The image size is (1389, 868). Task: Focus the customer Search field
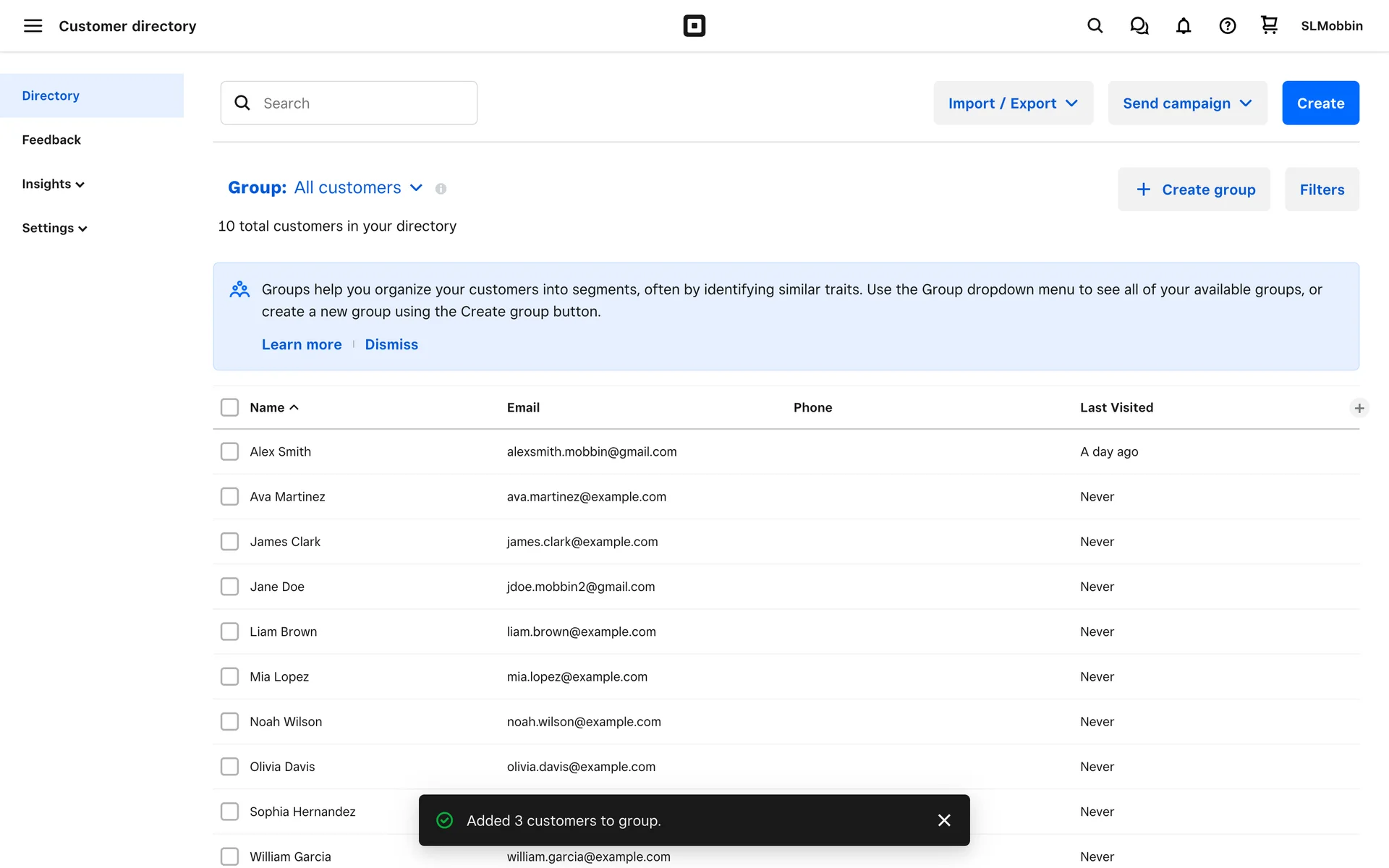pos(362,103)
